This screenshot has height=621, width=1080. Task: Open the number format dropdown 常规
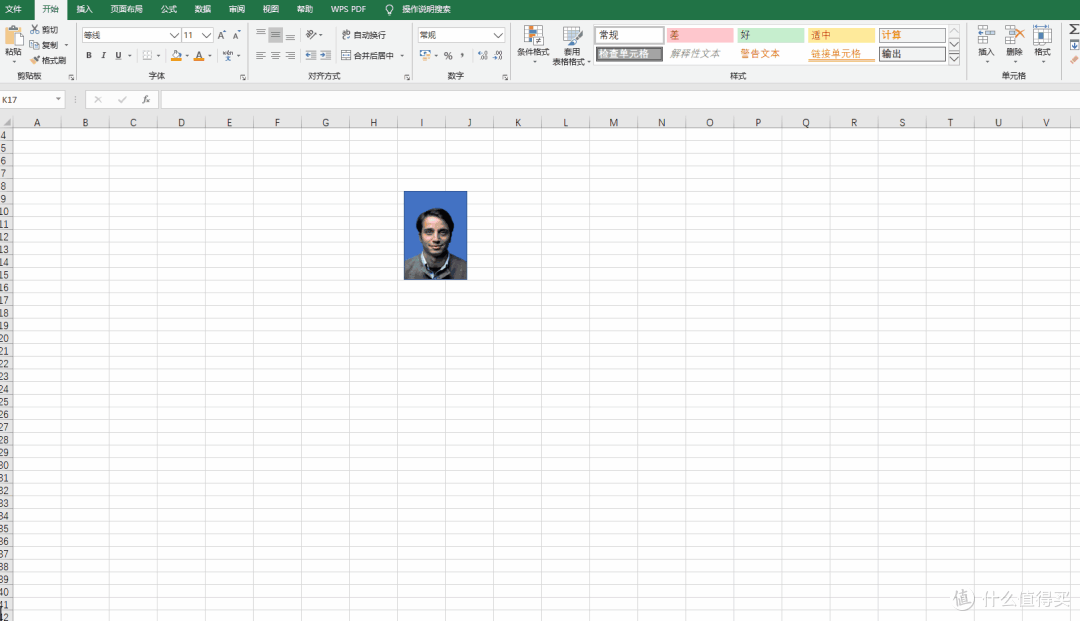click(x=461, y=35)
